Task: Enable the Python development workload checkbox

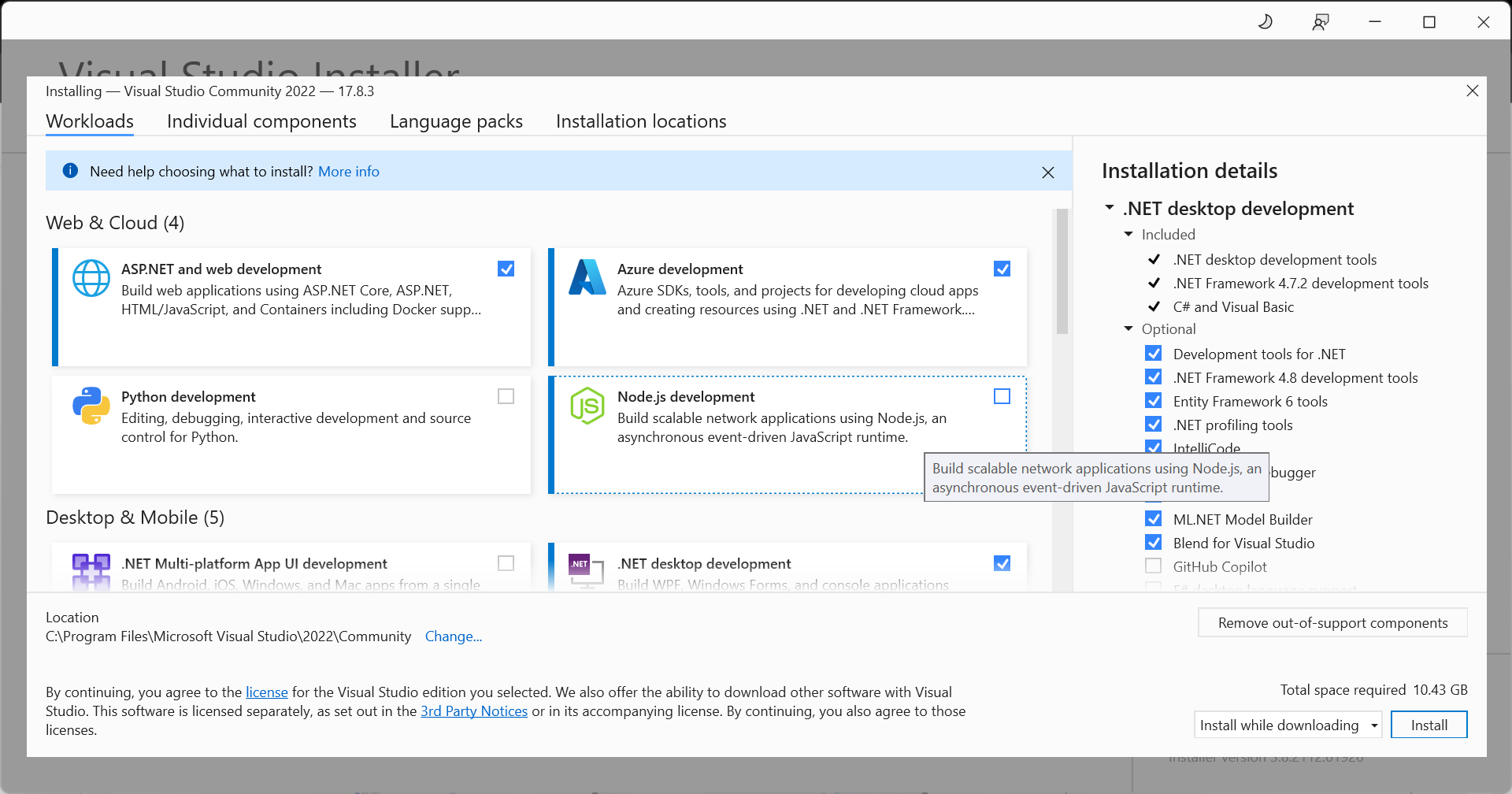Action: point(506,396)
